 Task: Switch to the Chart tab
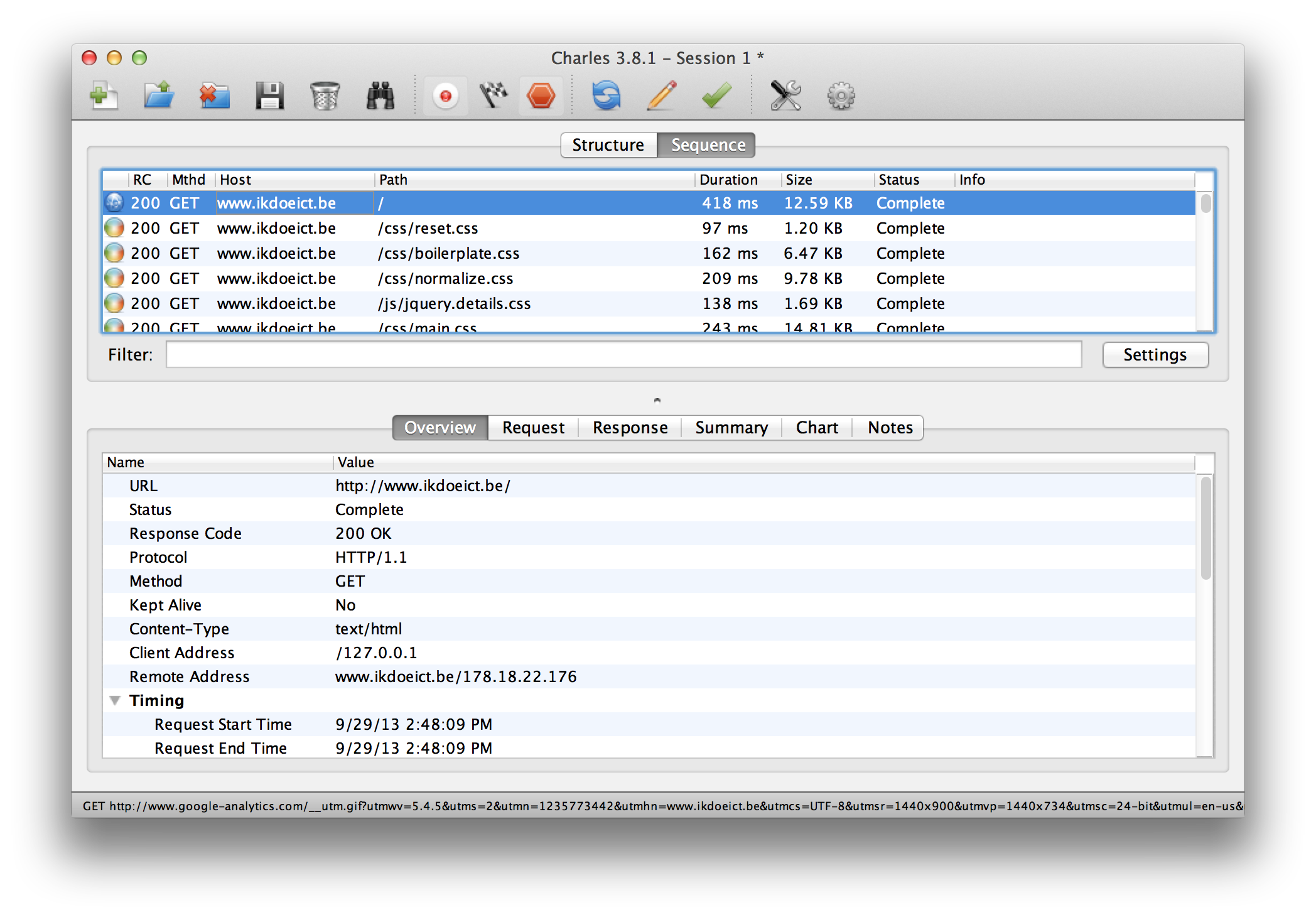816,427
